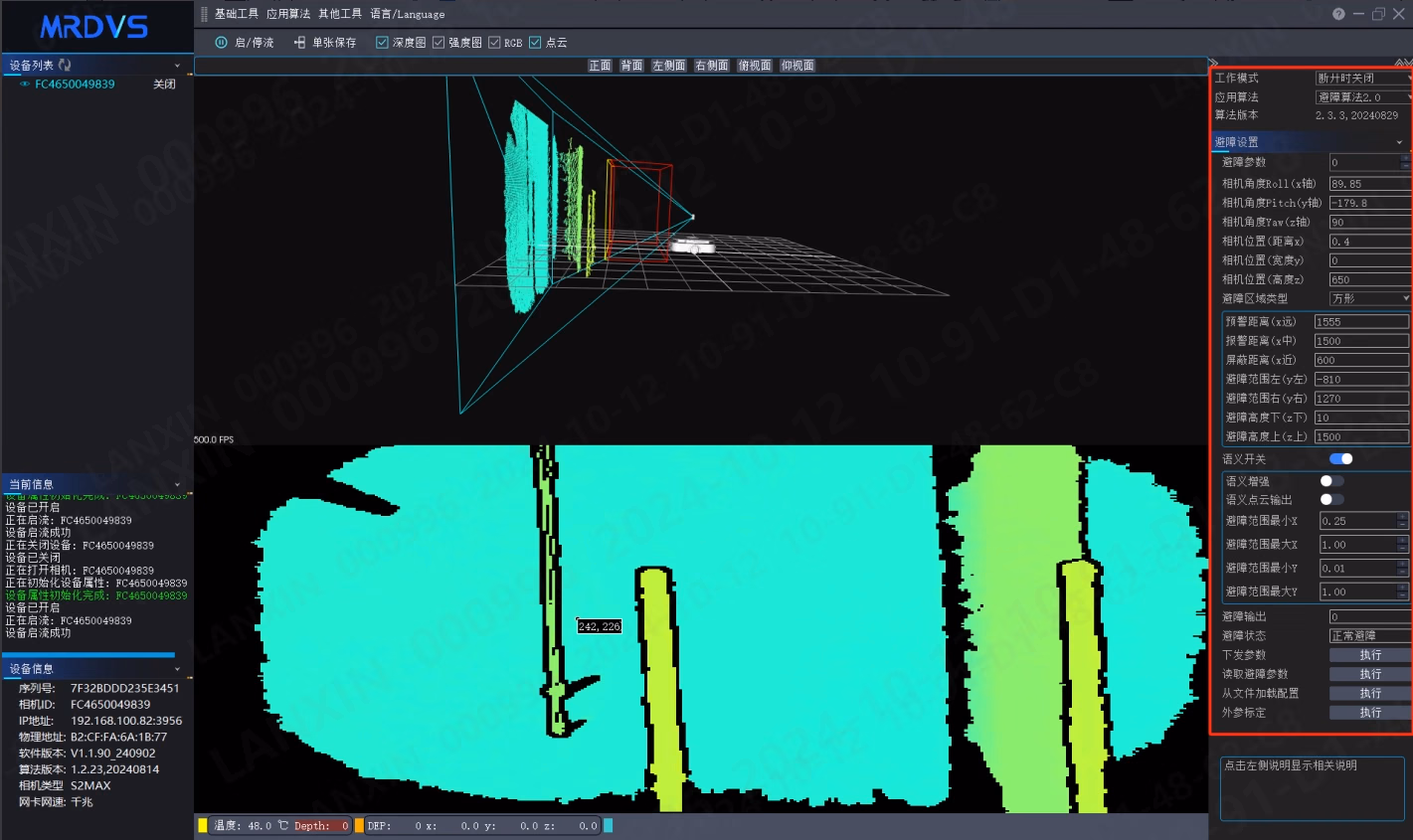Click 执行 next to 从文件加载配置

point(1370,693)
